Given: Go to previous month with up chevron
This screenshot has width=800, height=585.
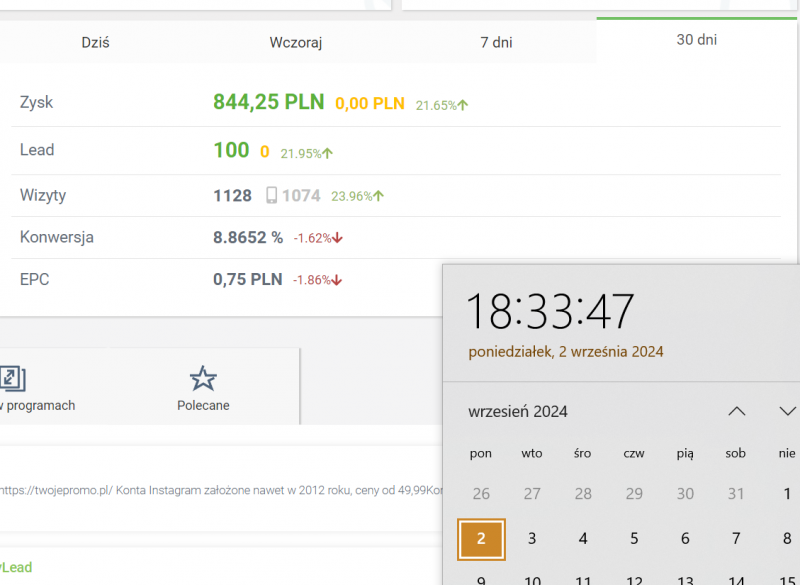Looking at the screenshot, I should [737, 411].
